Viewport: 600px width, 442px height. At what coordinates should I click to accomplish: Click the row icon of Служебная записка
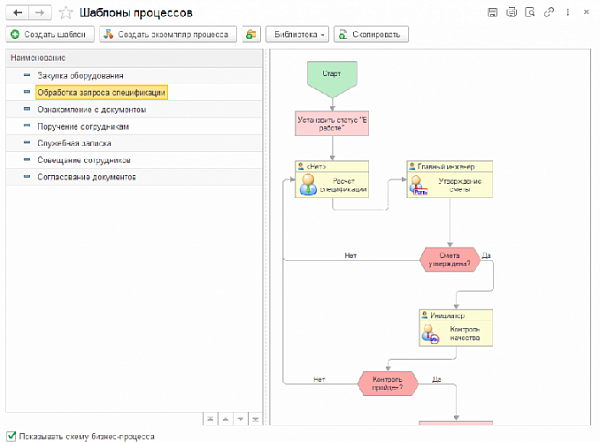point(27,143)
